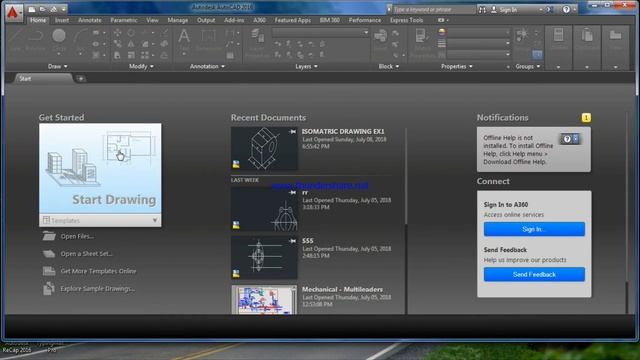Switch to the Insert ribbon tab
Image resolution: width=640 pixels, height=360 pixels.
(62, 20)
